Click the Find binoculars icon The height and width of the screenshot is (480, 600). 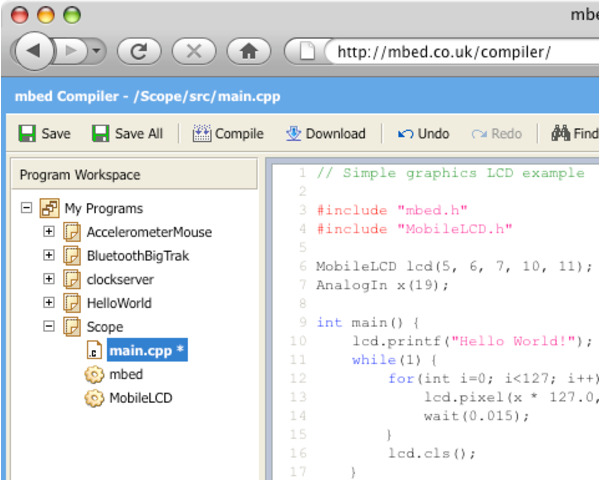pos(559,134)
